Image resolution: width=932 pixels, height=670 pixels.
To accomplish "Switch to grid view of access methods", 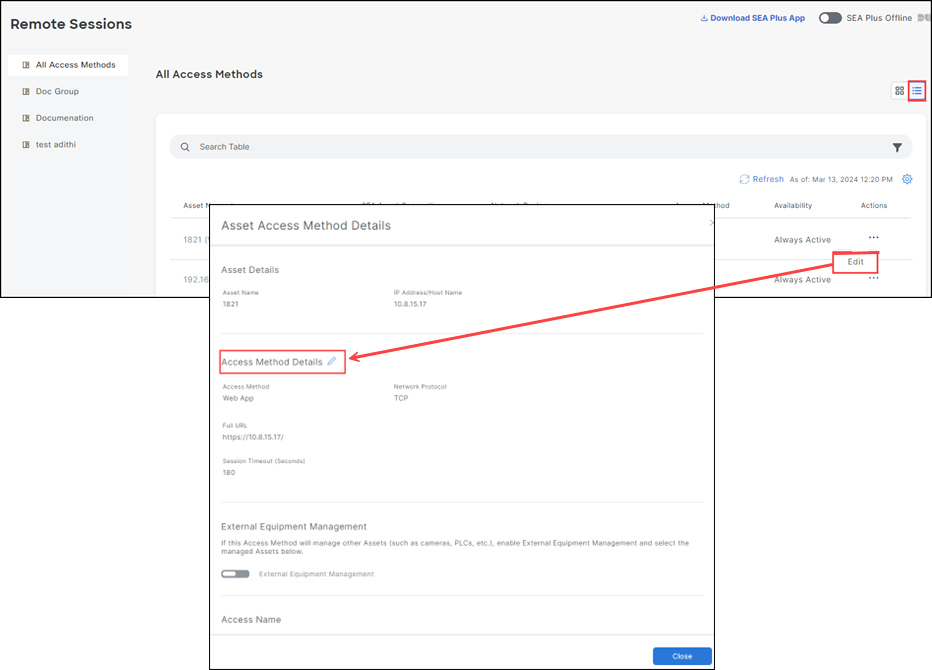I will tap(898, 91).
